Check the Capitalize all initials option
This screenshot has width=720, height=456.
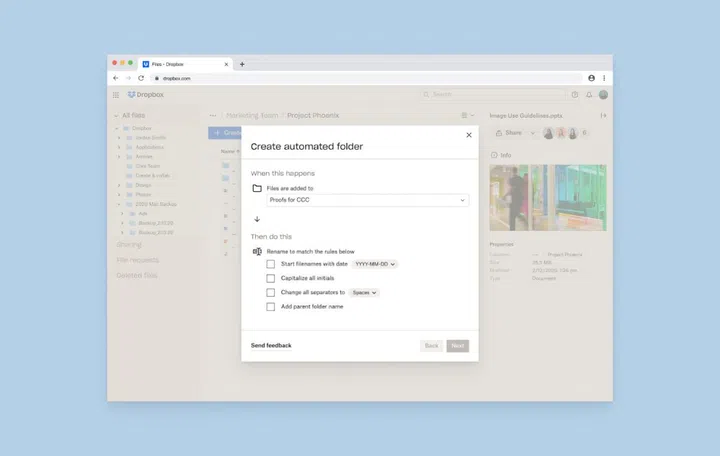point(271,278)
